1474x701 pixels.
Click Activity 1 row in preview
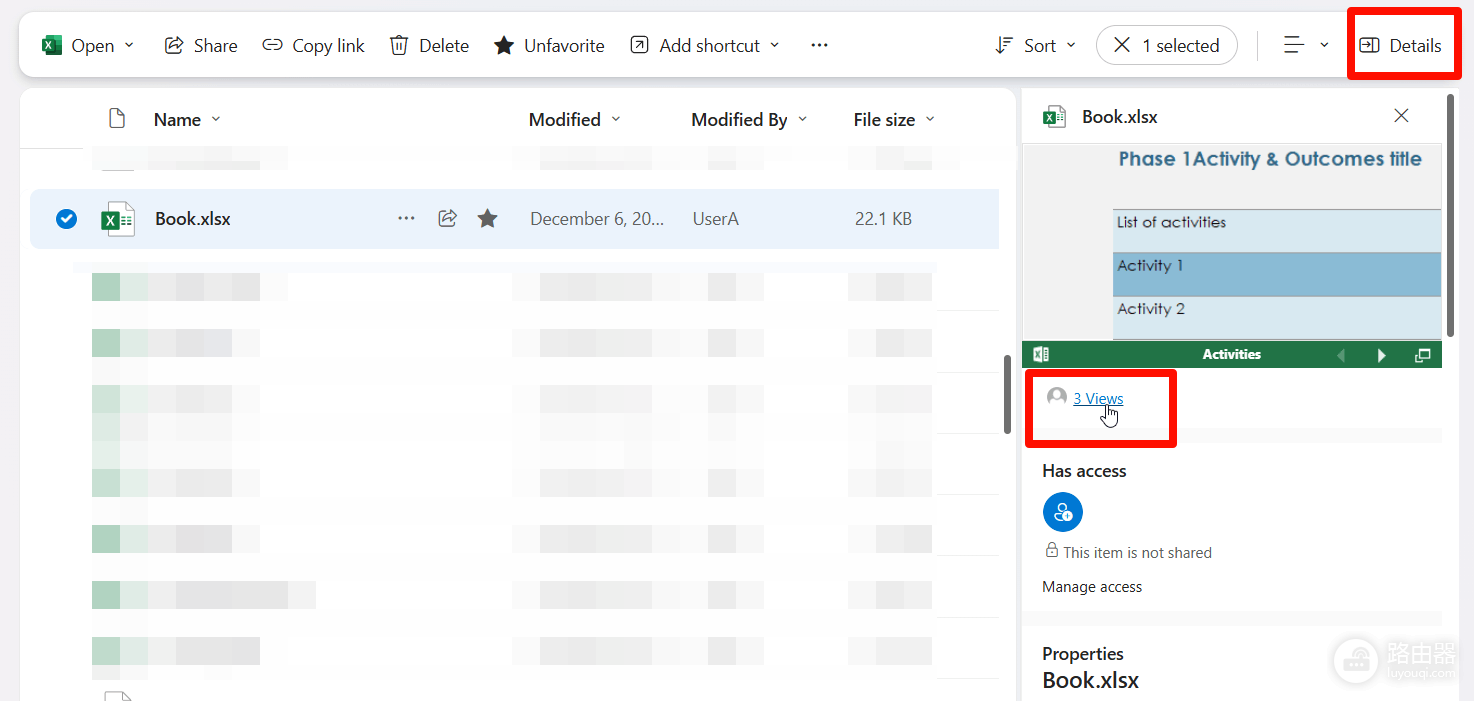1277,274
